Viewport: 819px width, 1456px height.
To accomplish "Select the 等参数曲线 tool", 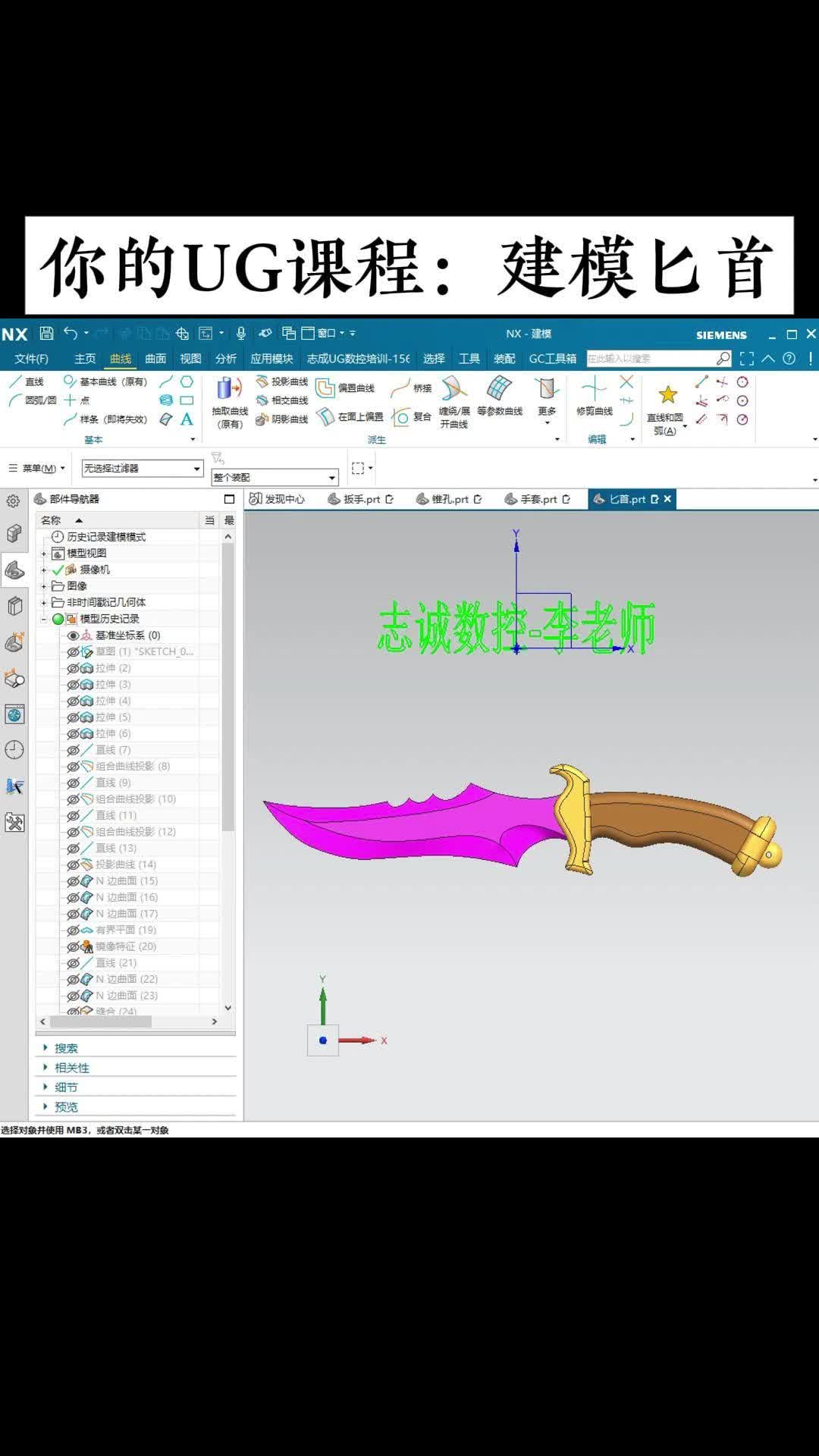I will tap(500, 397).
